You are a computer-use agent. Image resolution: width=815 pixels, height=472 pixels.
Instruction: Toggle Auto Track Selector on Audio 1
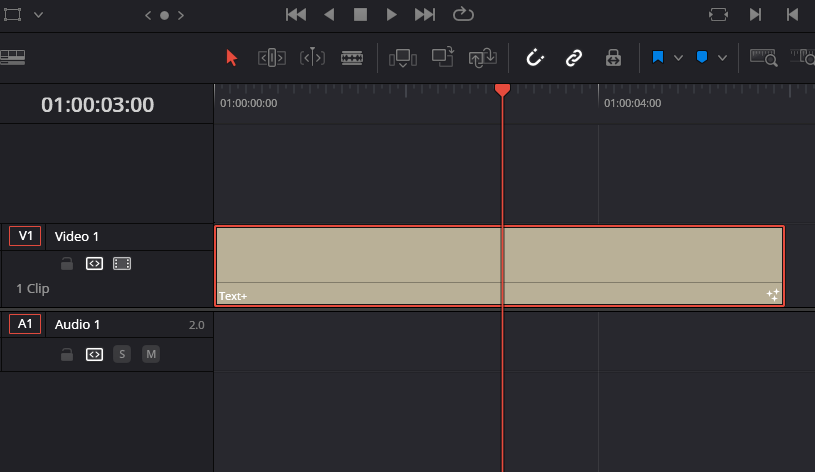tap(94, 355)
